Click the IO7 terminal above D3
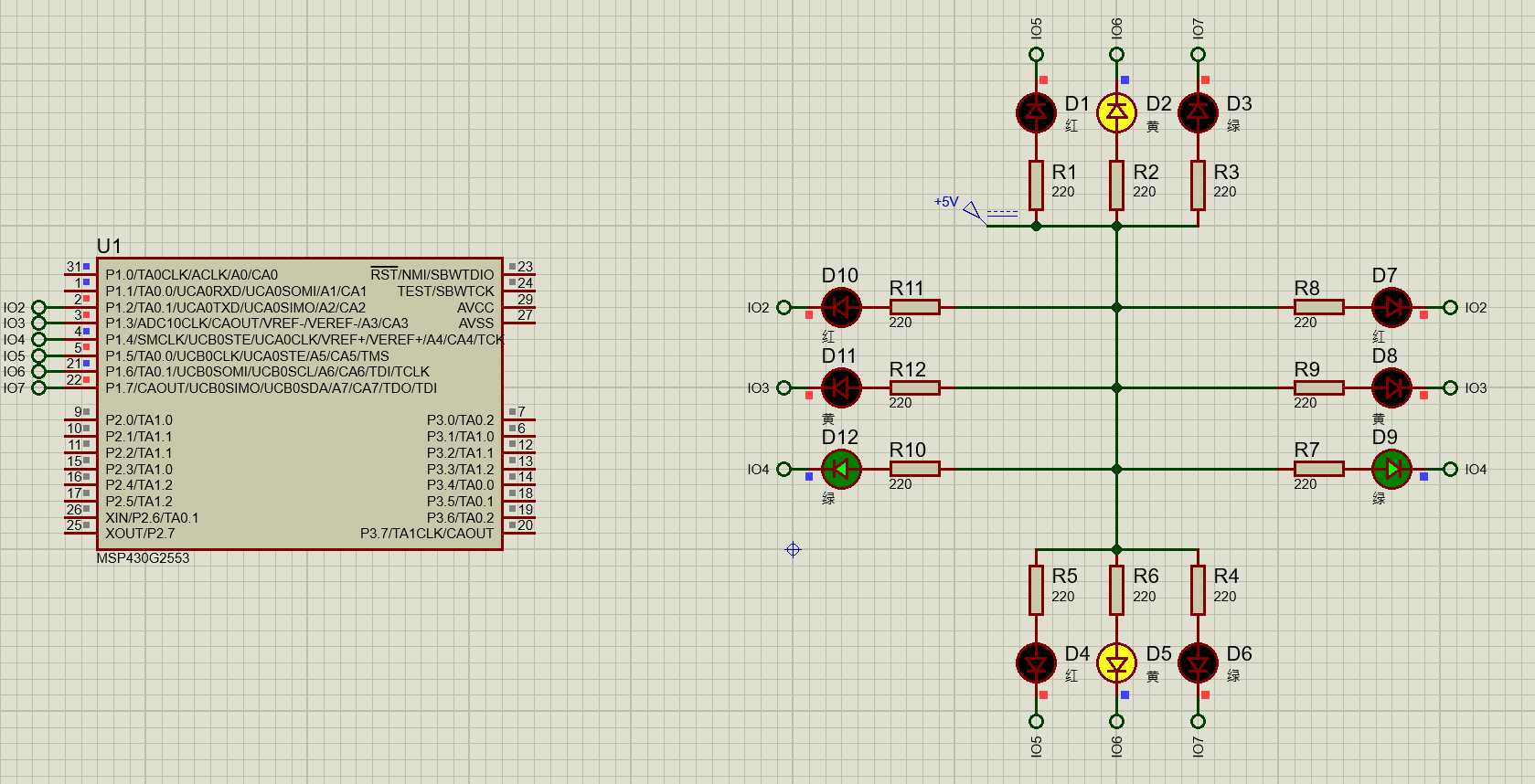 [1198, 54]
